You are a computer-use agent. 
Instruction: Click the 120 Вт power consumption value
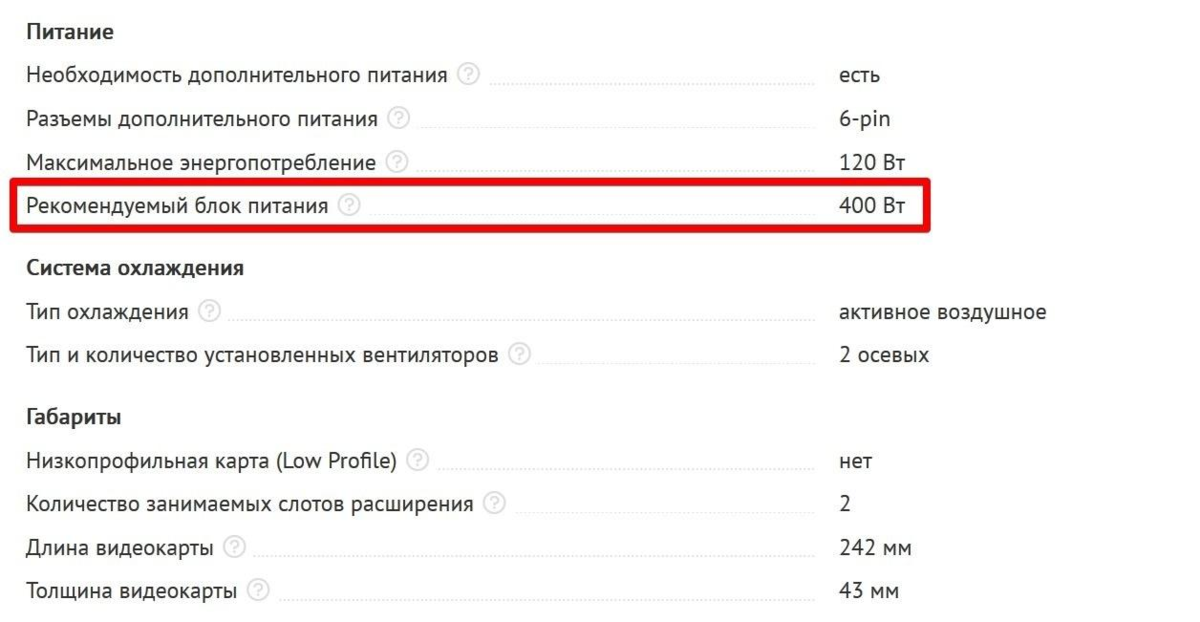[x=873, y=162]
